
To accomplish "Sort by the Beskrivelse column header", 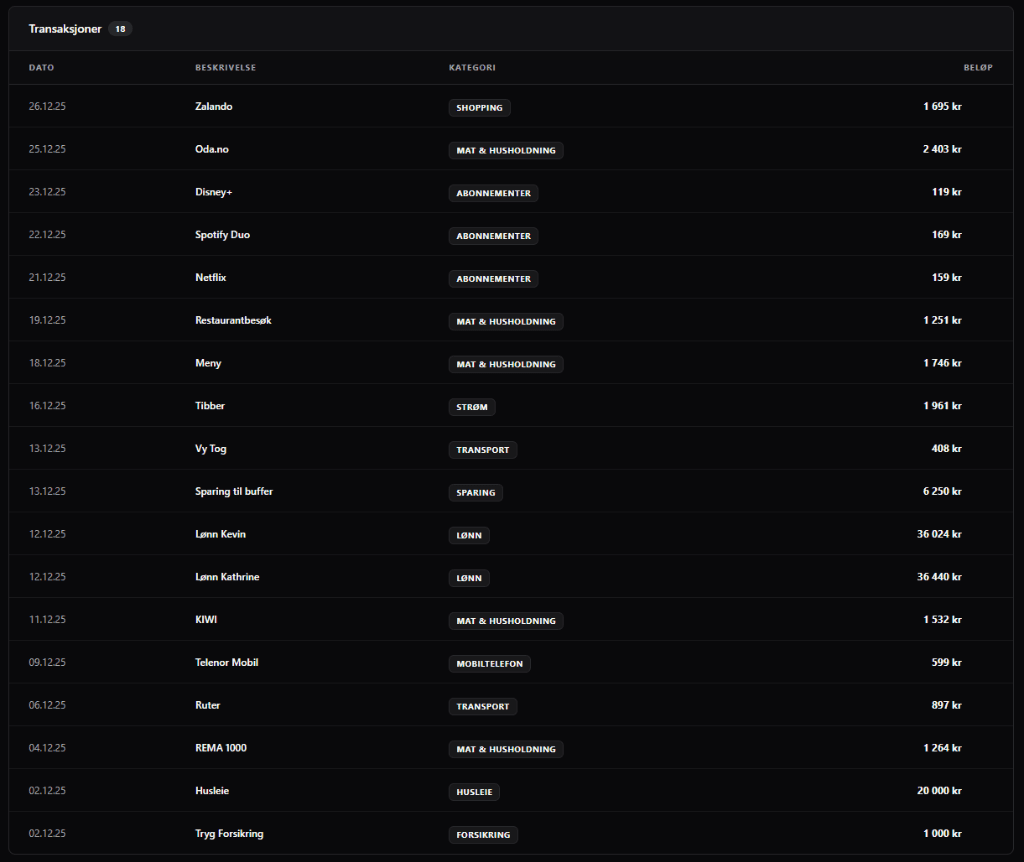I will [225, 68].
